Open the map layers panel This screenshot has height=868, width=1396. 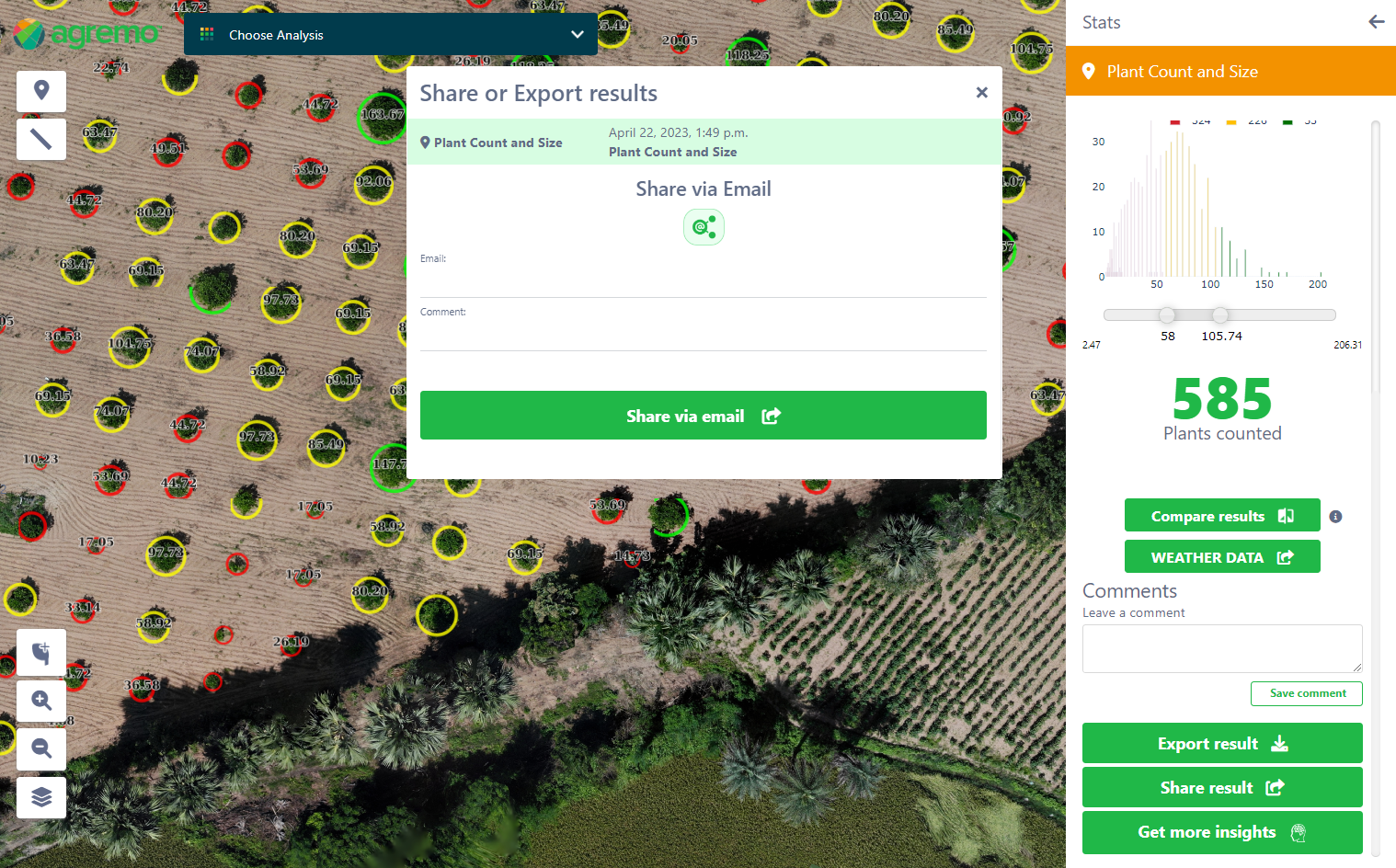(41, 797)
